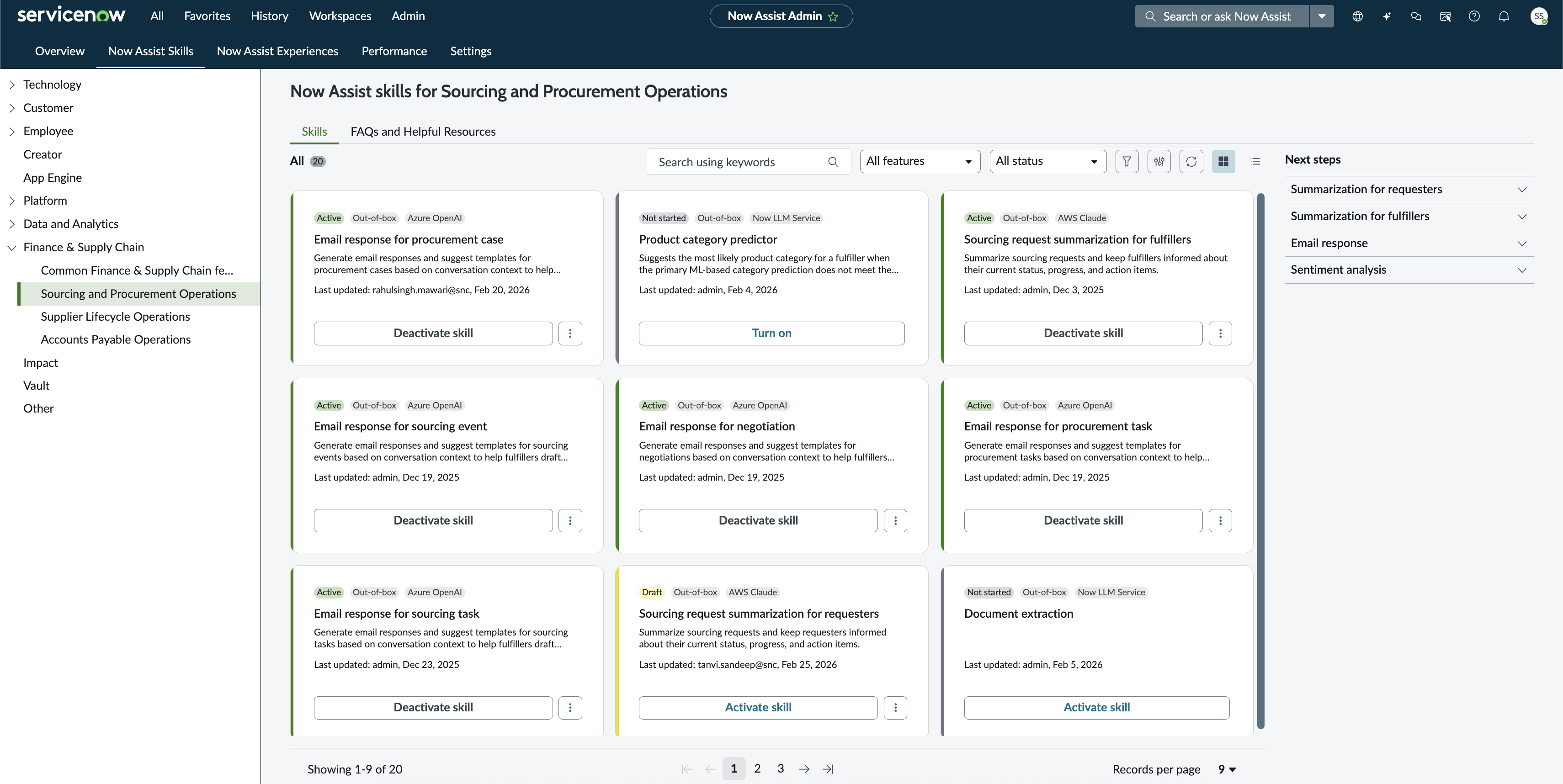Open the Workspaces menu
Screen dimensions: 1563x784
coord(340,16)
